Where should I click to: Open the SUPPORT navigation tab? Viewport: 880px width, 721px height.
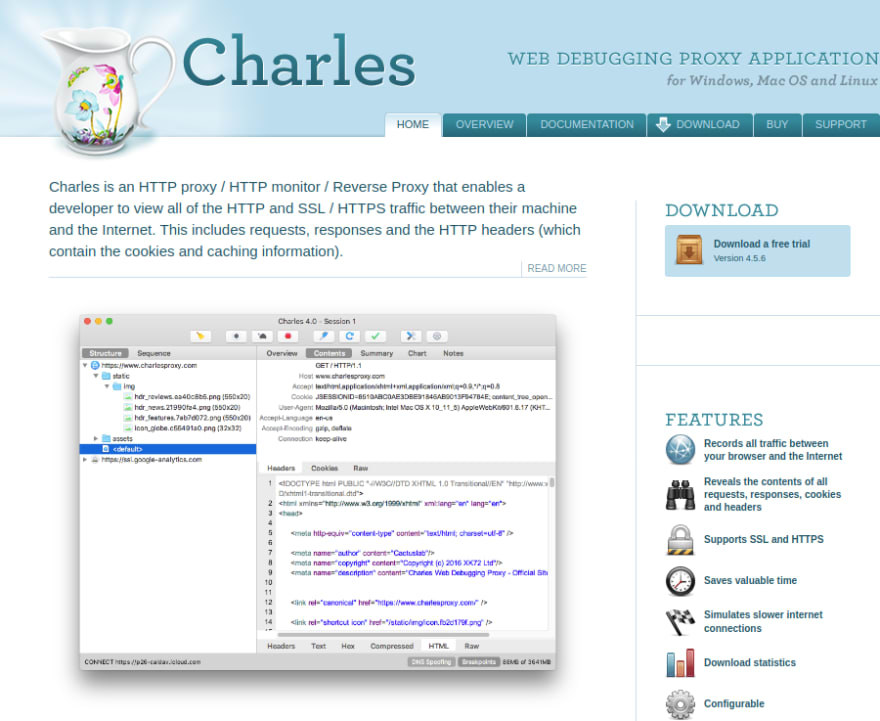[841, 125]
